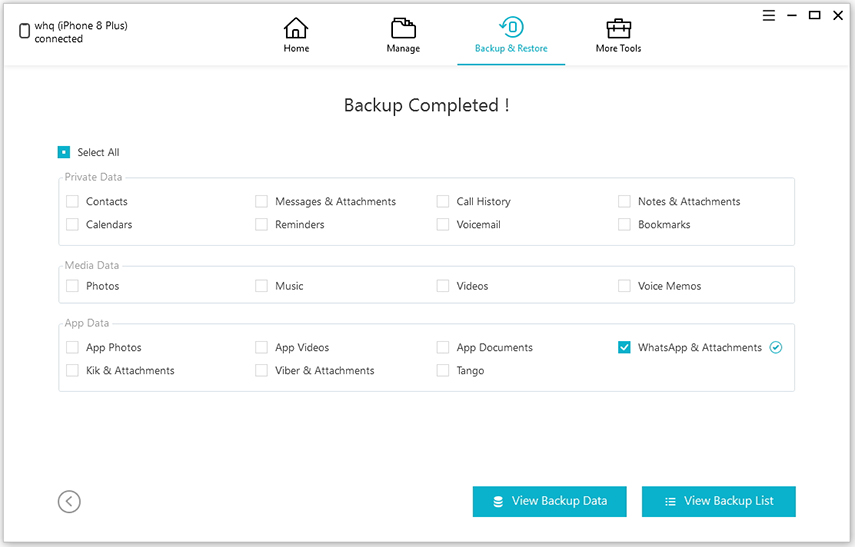Click the 'Media Data' group label
The height and width of the screenshot is (547, 855).
[x=92, y=265]
